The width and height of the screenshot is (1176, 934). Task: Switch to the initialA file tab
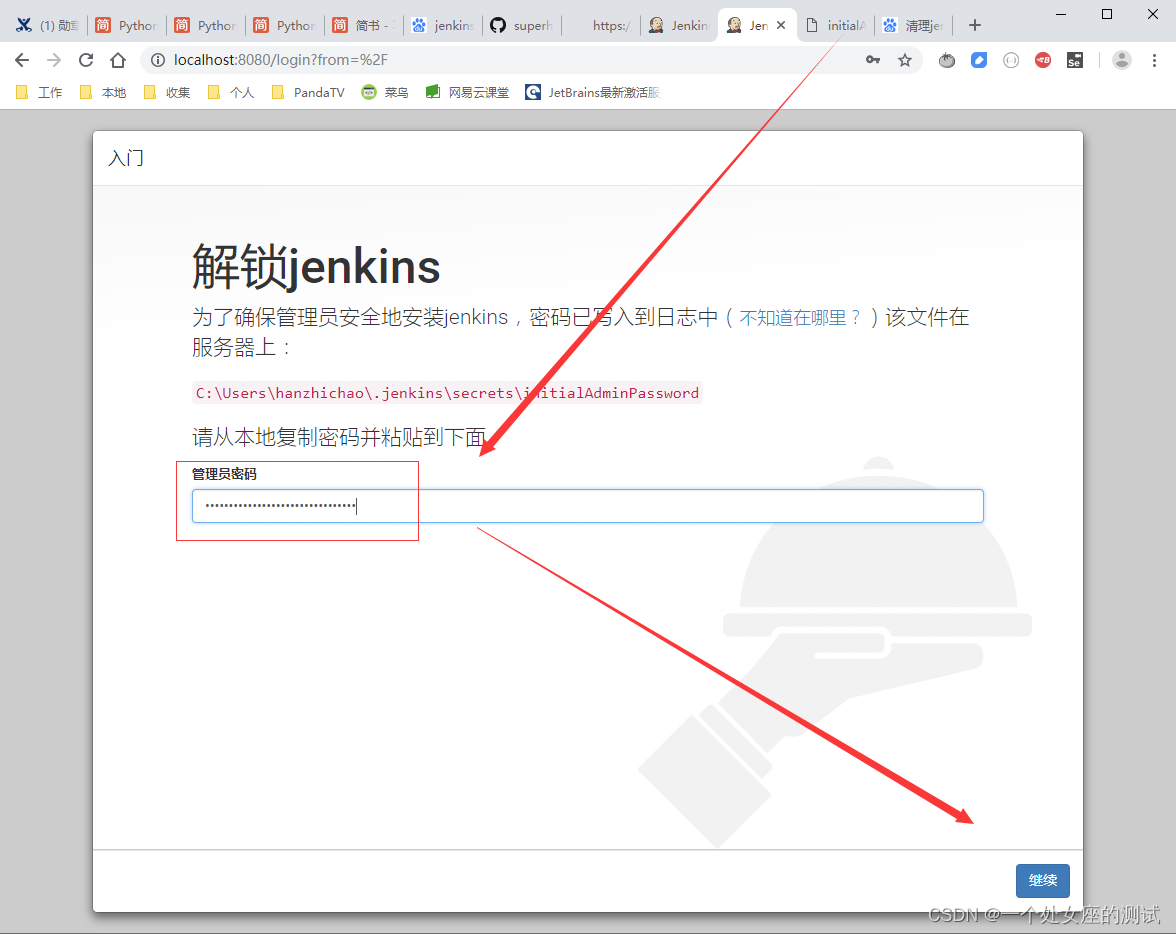point(838,26)
